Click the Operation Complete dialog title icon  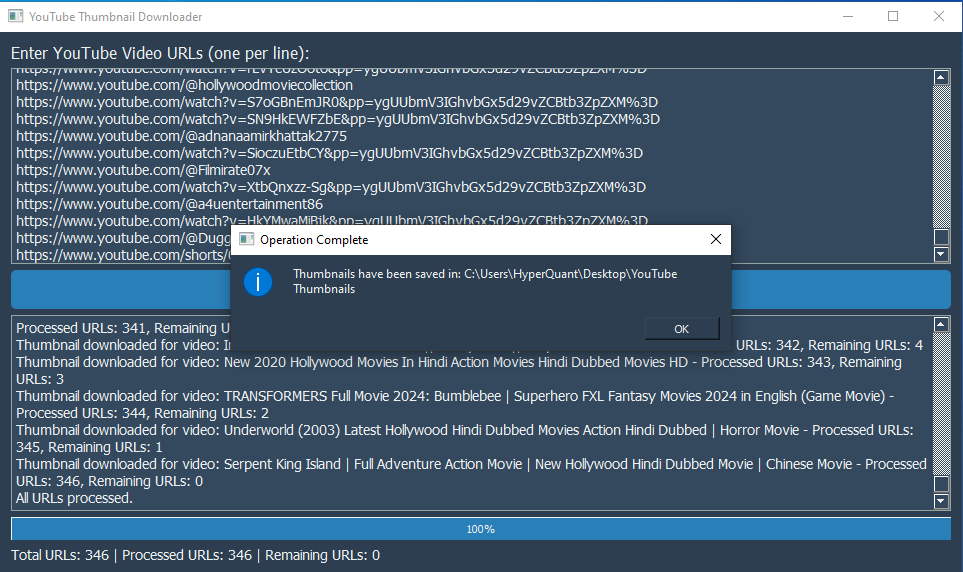(x=246, y=240)
